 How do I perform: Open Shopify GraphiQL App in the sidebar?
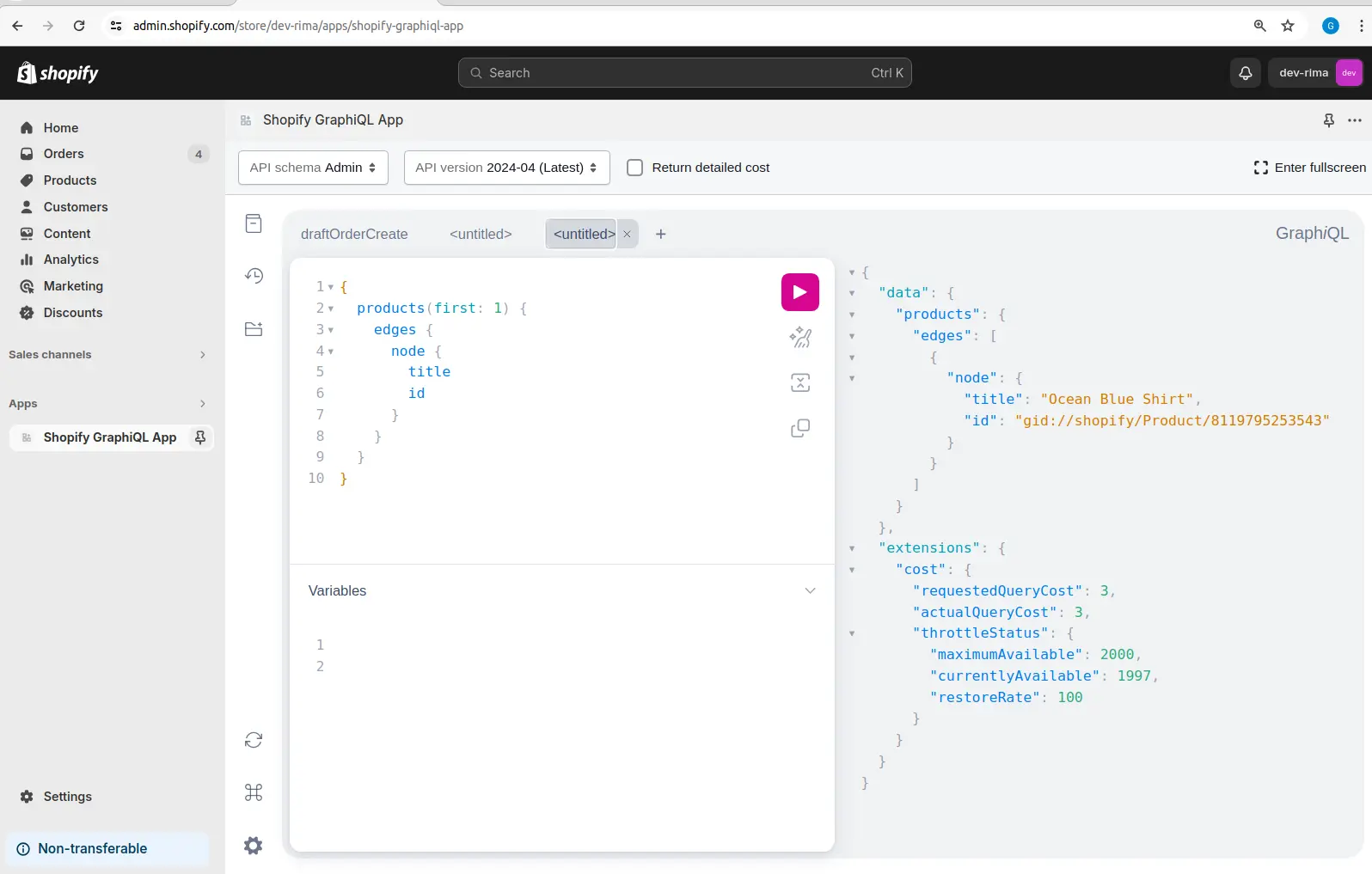[x=110, y=437]
